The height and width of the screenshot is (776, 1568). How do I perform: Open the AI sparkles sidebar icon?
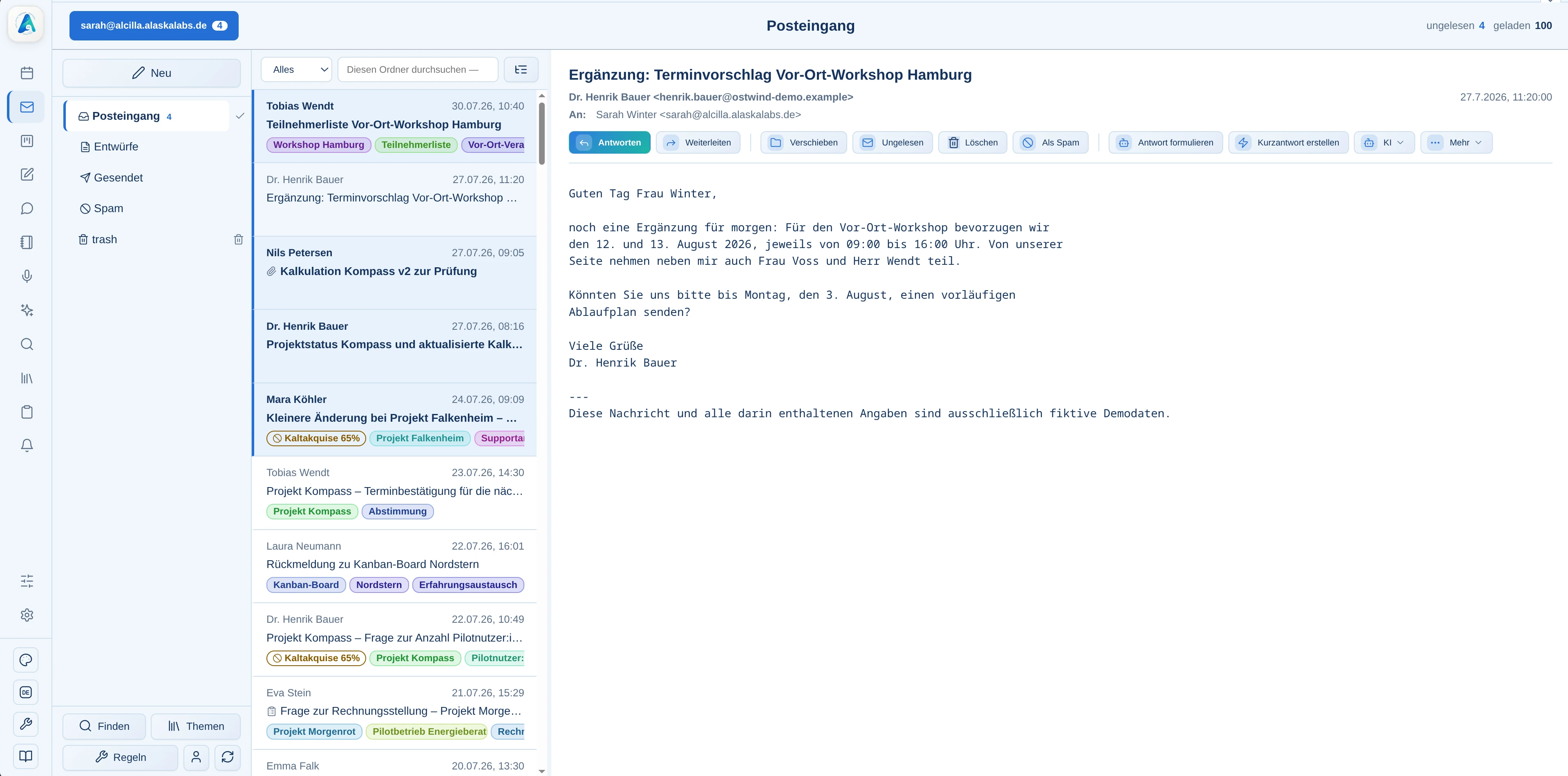(27, 311)
